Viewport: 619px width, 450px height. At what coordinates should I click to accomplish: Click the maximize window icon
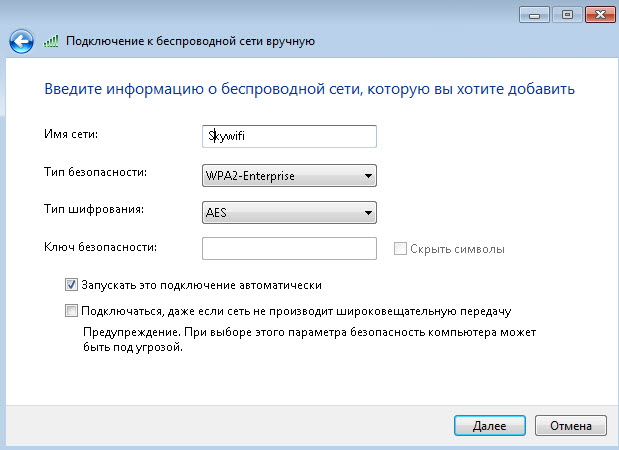coord(567,15)
